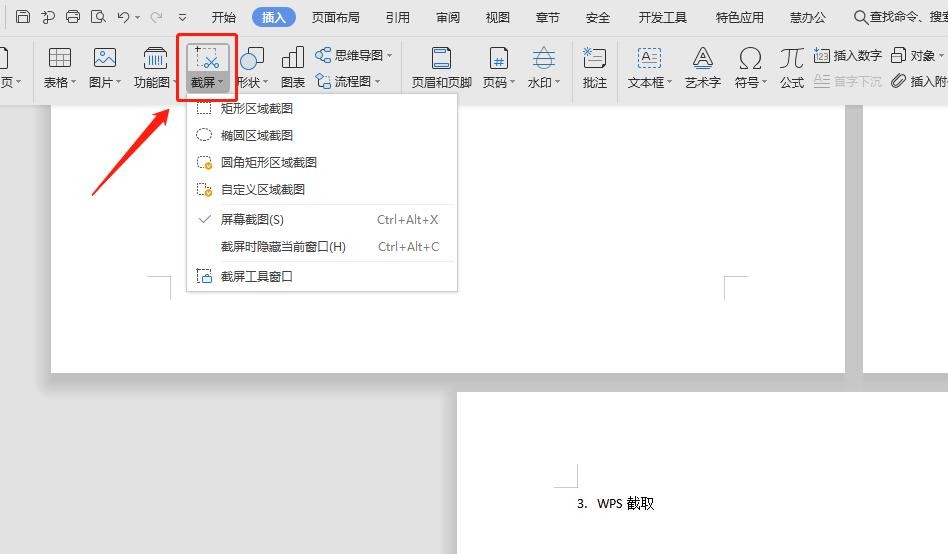Click the 查找命令 search field
This screenshot has width=948, height=554.
(898, 17)
